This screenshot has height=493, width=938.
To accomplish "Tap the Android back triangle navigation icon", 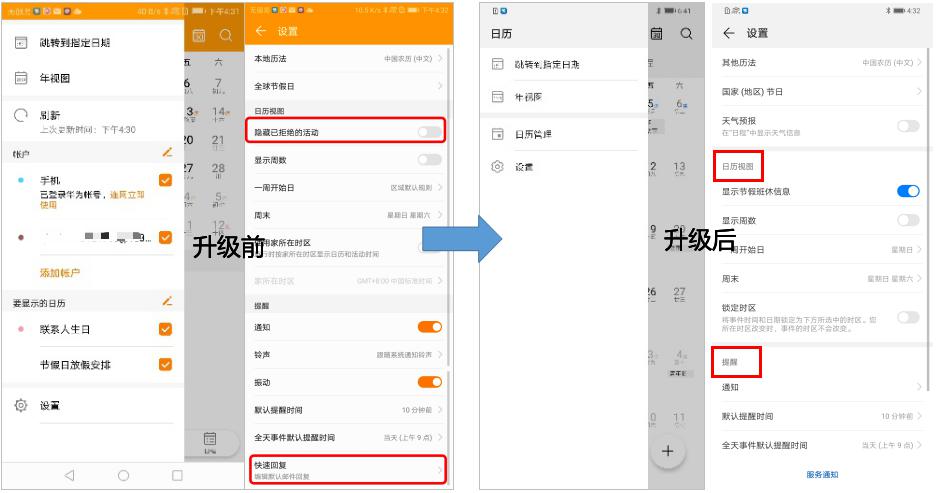I will click(69, 475).
